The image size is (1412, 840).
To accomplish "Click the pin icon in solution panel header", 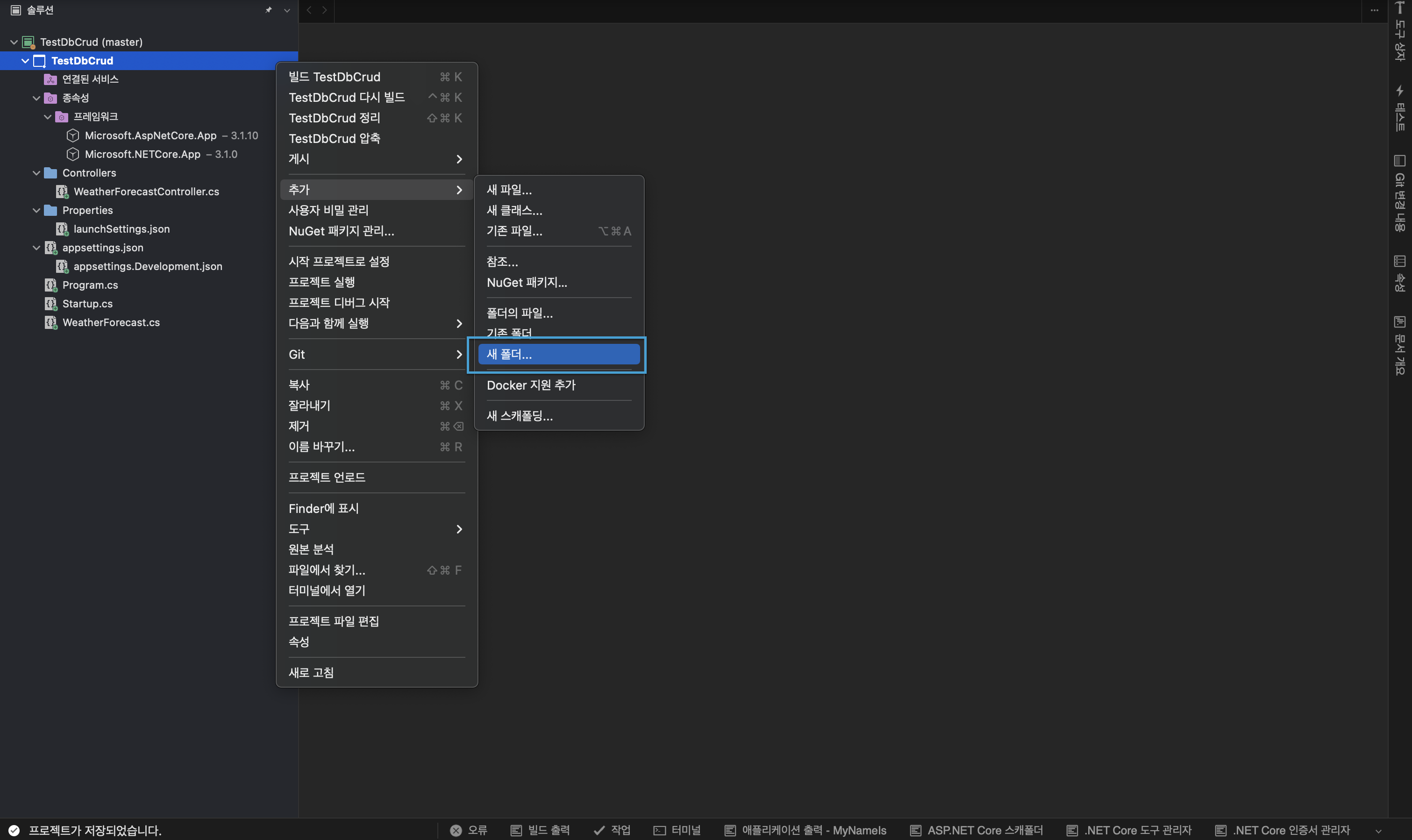I will [x=269, y=10].
